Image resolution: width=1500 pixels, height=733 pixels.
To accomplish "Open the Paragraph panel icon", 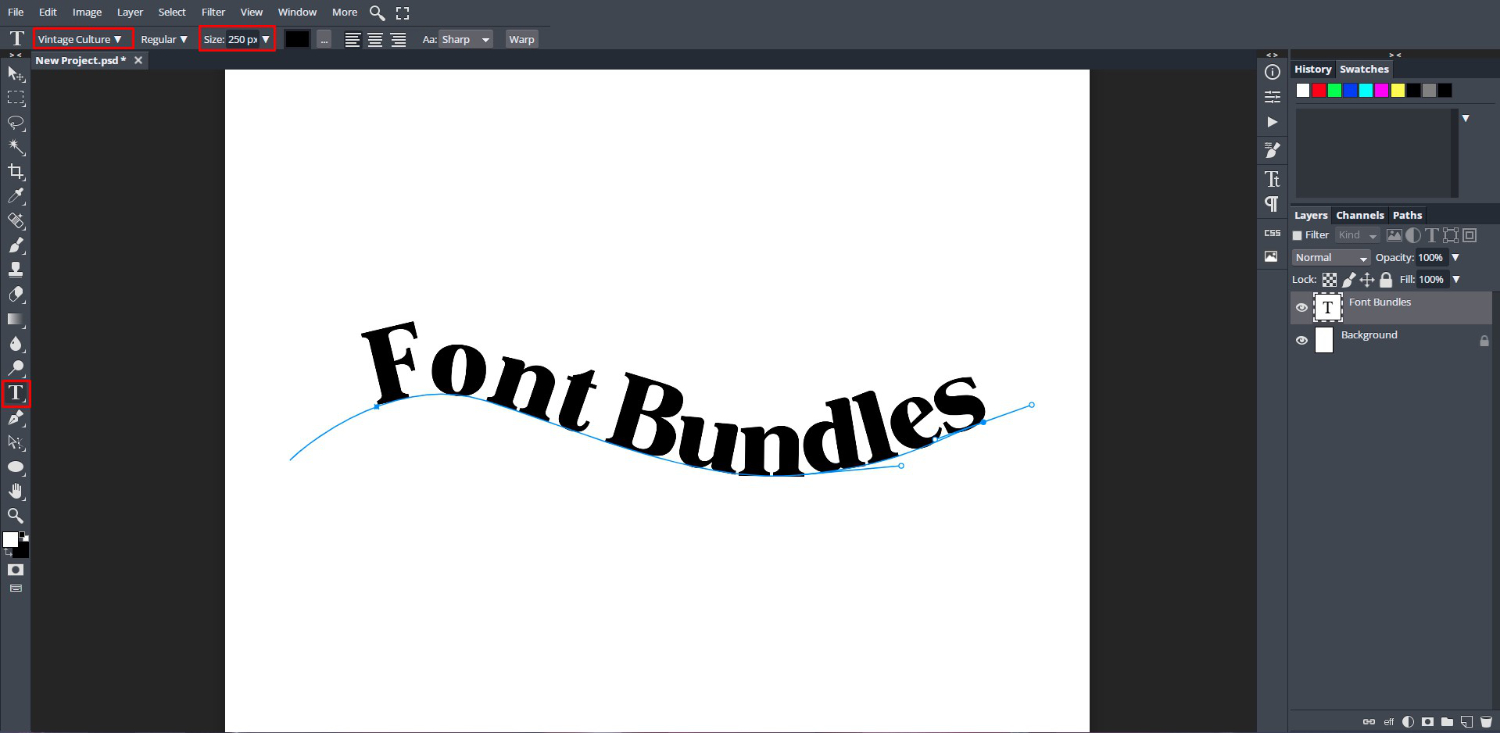I will click(1272, 204).
